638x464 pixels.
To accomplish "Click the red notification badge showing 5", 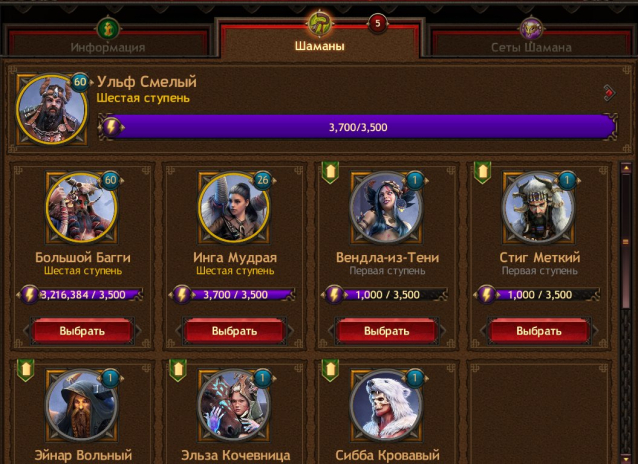I will [x=378, y=24].
